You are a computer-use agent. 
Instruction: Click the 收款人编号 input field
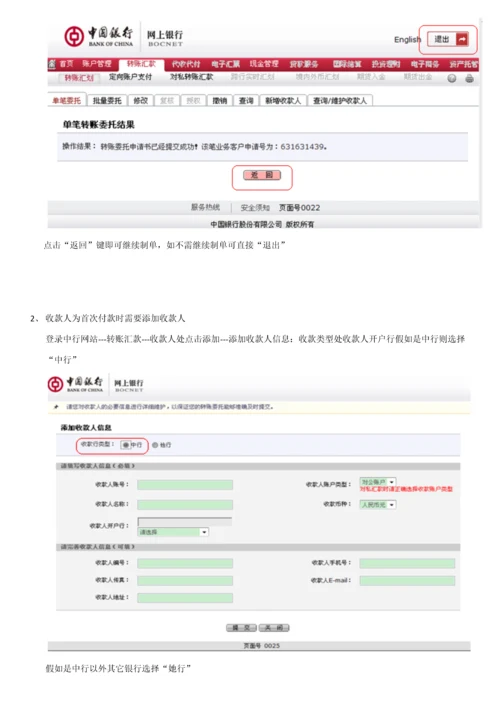click(x=185, y=563)
